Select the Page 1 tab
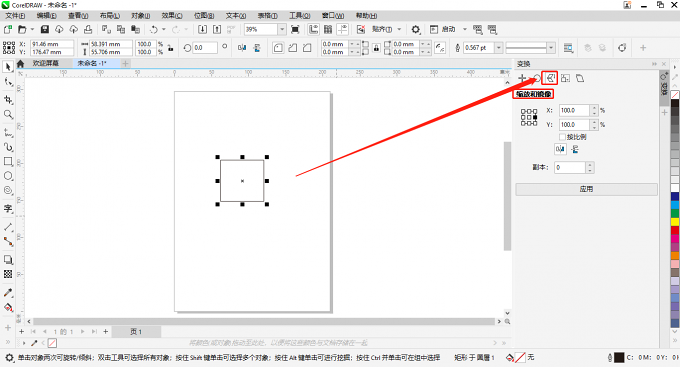This screenshot has width=680, height=367. point(136,332)
